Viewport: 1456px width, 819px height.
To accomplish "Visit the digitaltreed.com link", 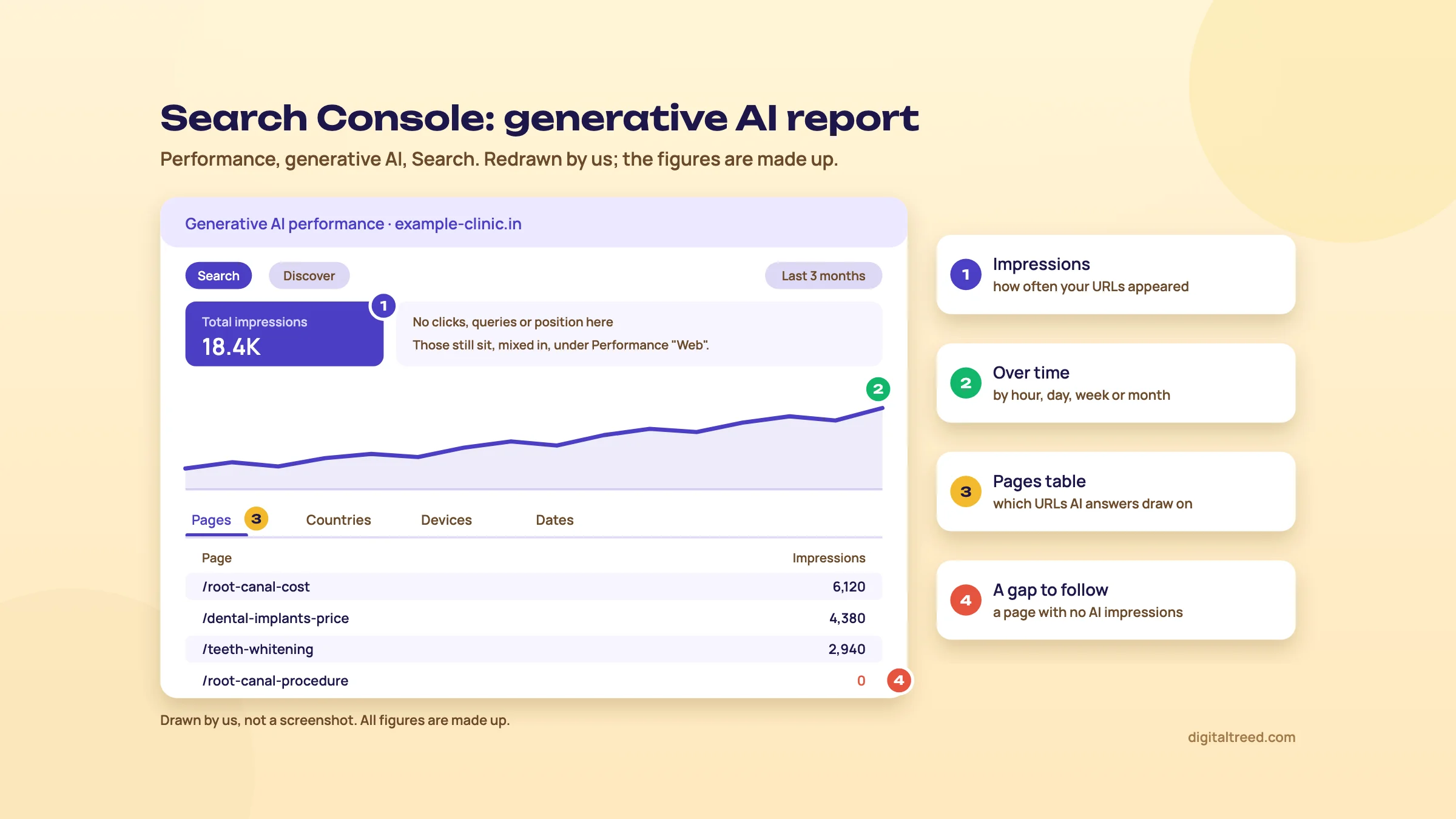I will (x=1241, y=737).
